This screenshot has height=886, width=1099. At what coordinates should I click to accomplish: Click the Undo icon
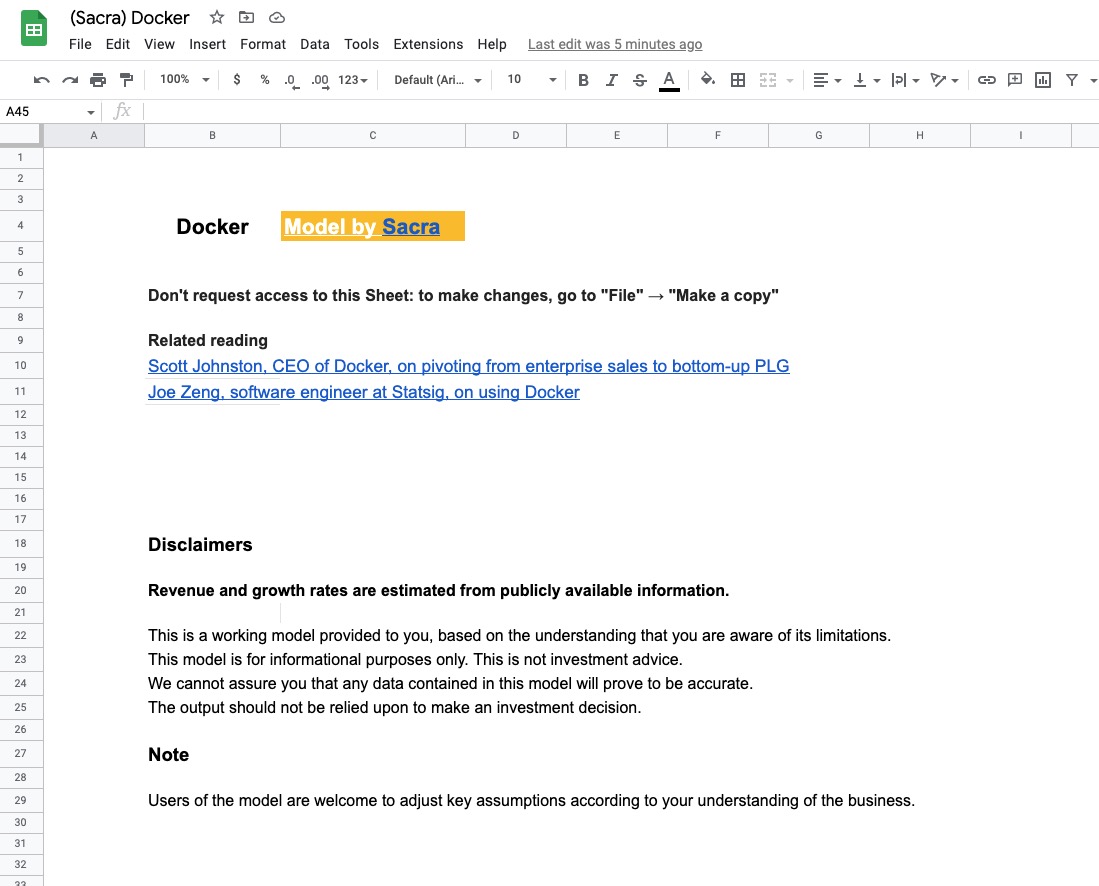point(41,80)
